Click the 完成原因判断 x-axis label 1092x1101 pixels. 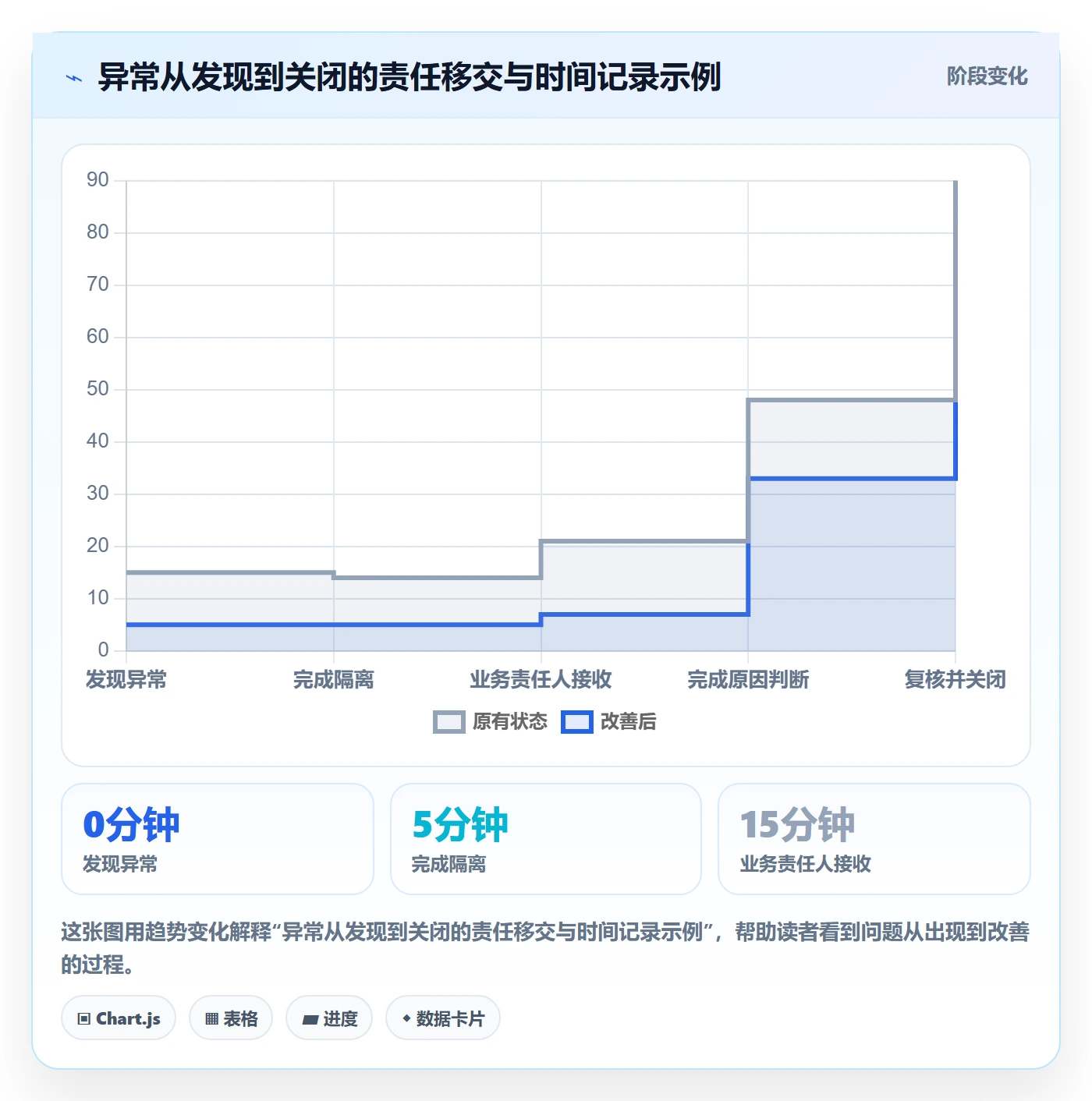pos(748,680)
